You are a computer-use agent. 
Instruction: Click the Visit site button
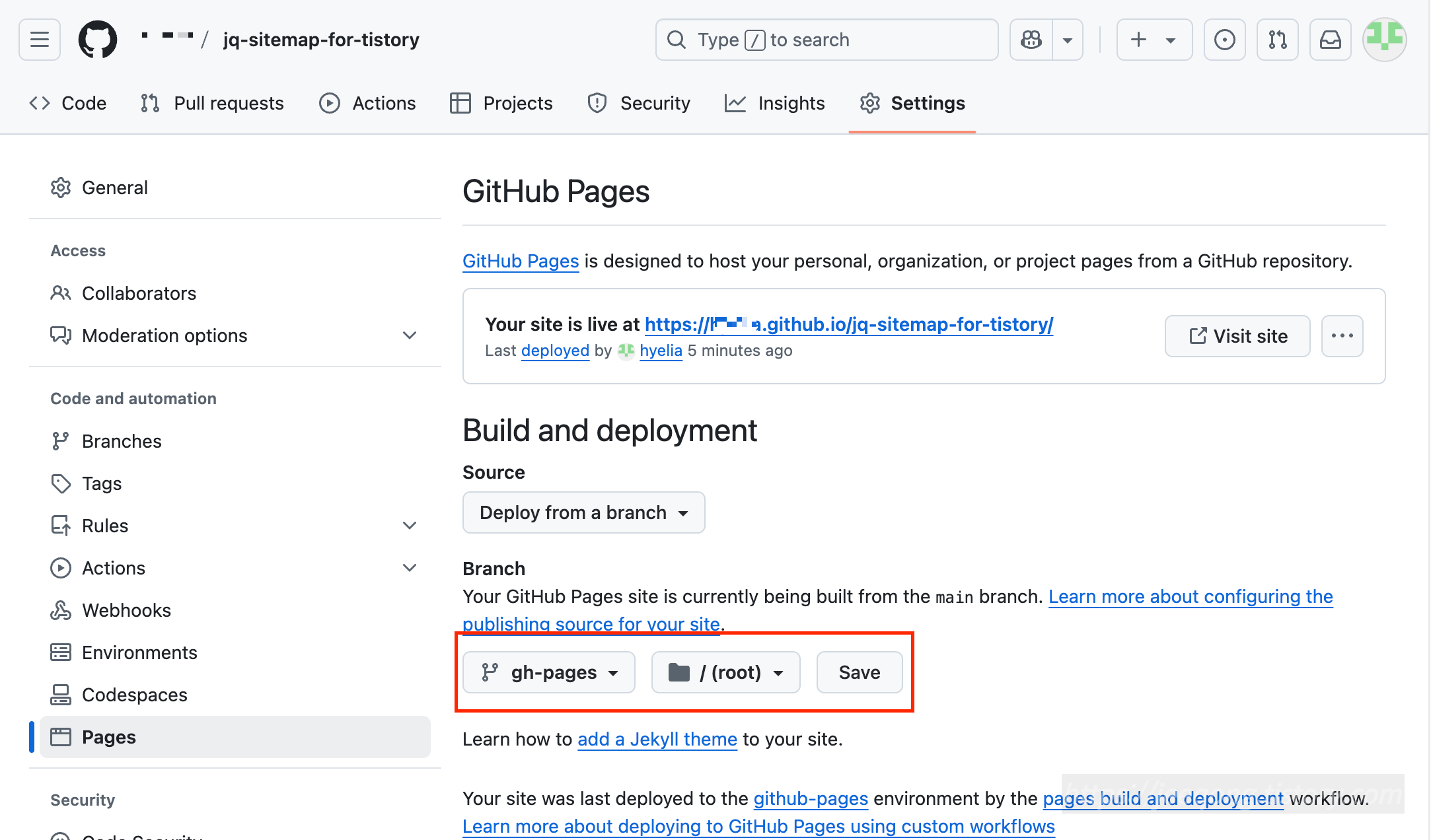[1237, 336]
